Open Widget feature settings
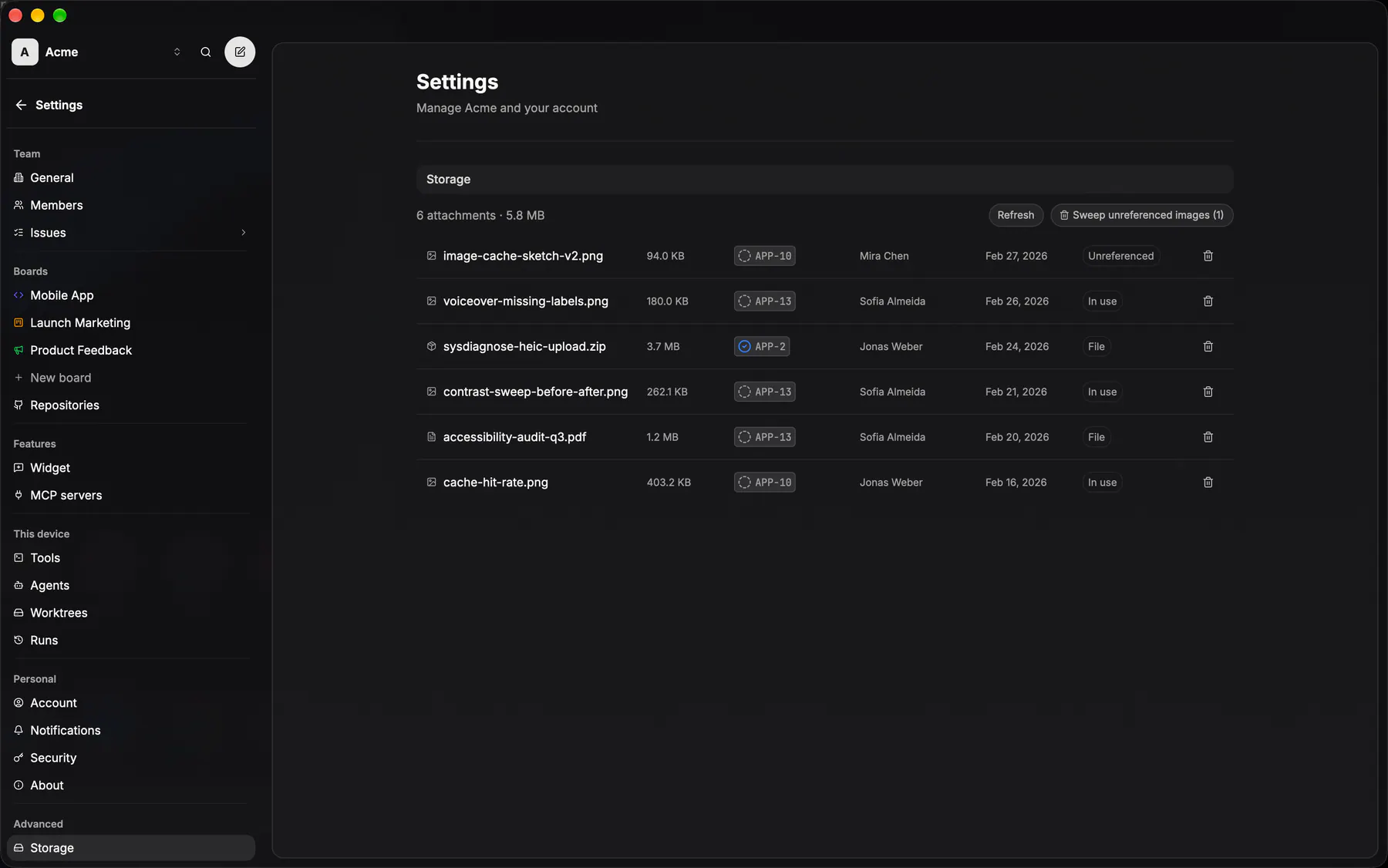The image size is (1388, 868). coord(131,468)
